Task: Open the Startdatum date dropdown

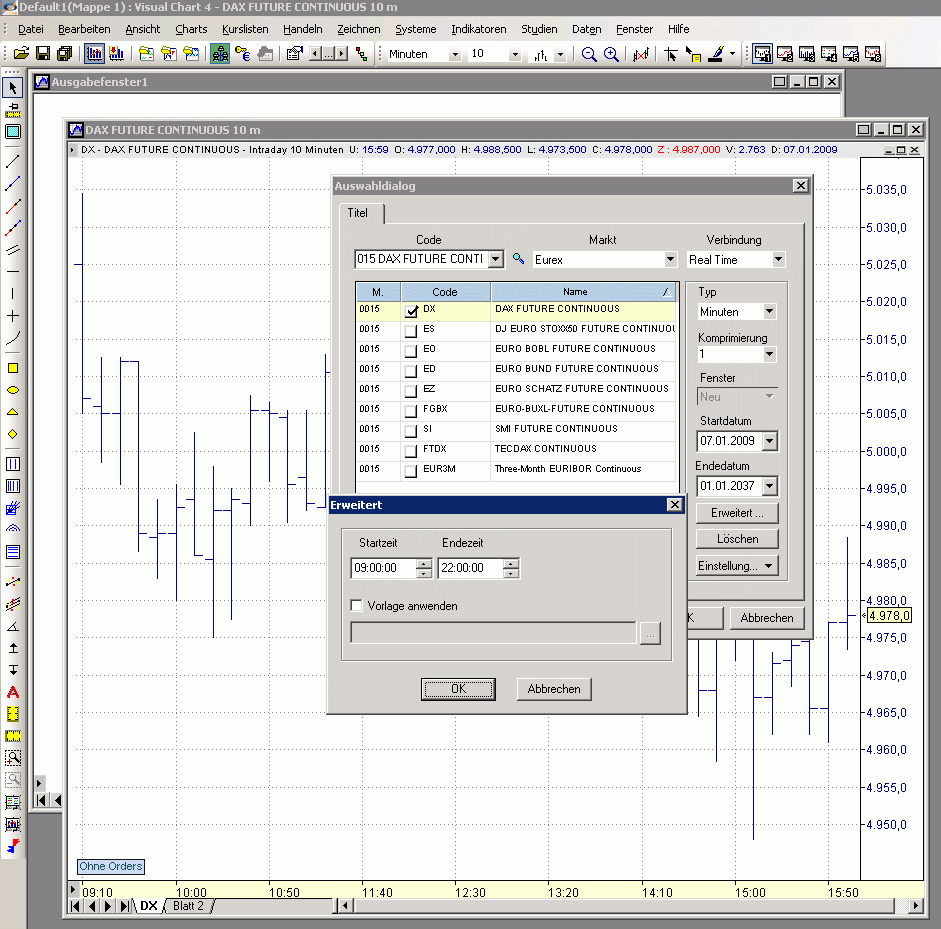Action: coord(768,441)
